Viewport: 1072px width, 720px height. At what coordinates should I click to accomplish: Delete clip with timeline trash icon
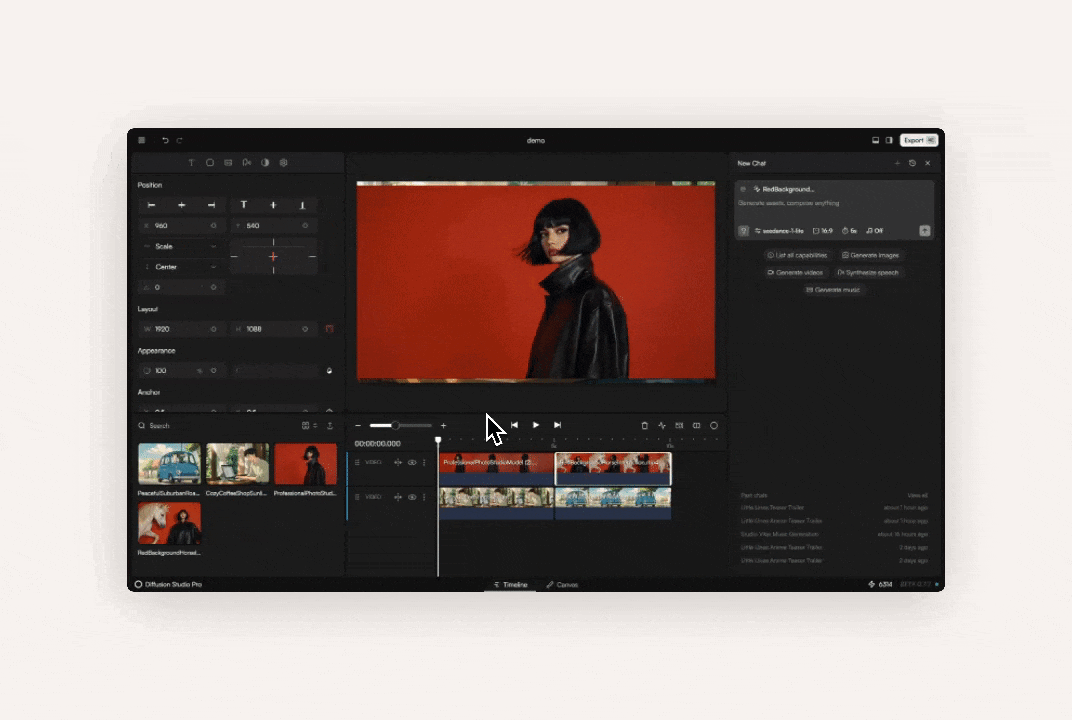[644, 425]
